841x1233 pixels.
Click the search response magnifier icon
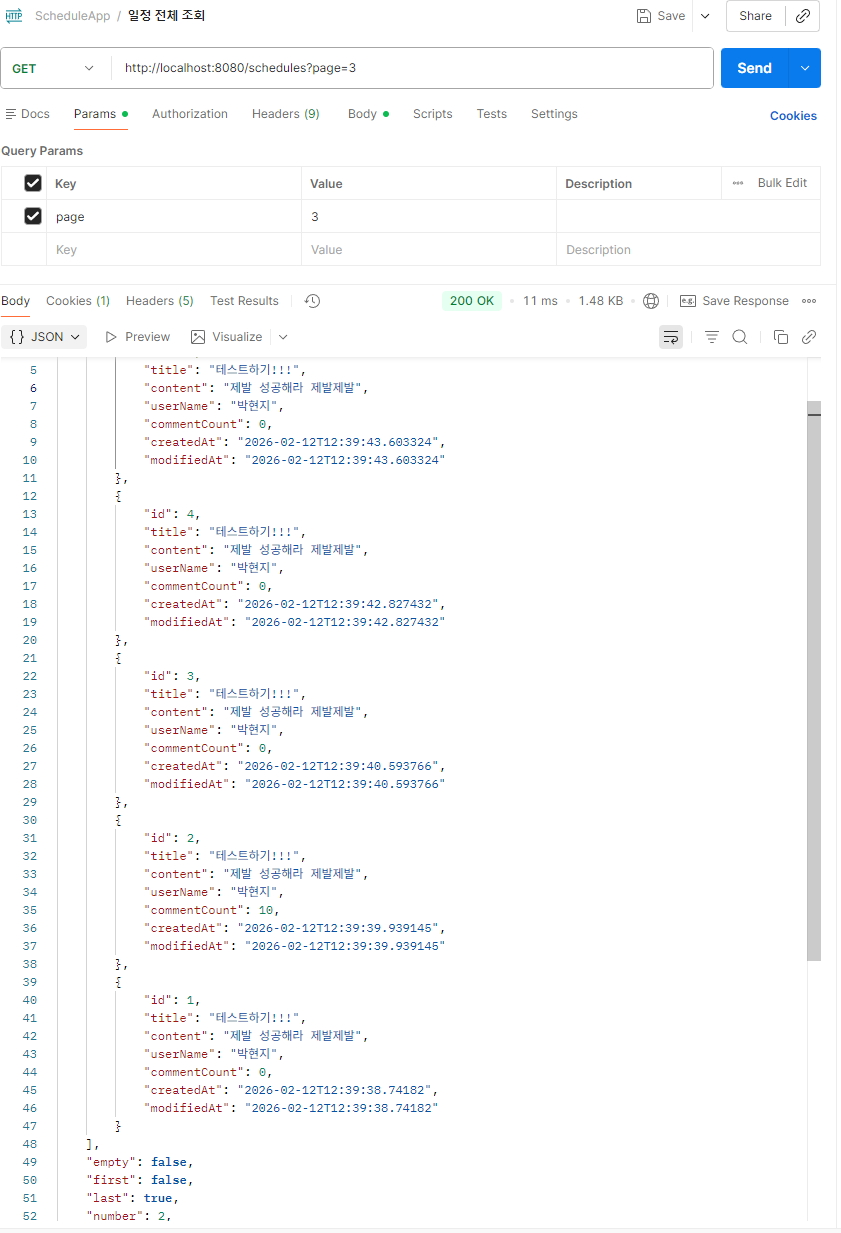coord(740,337)
